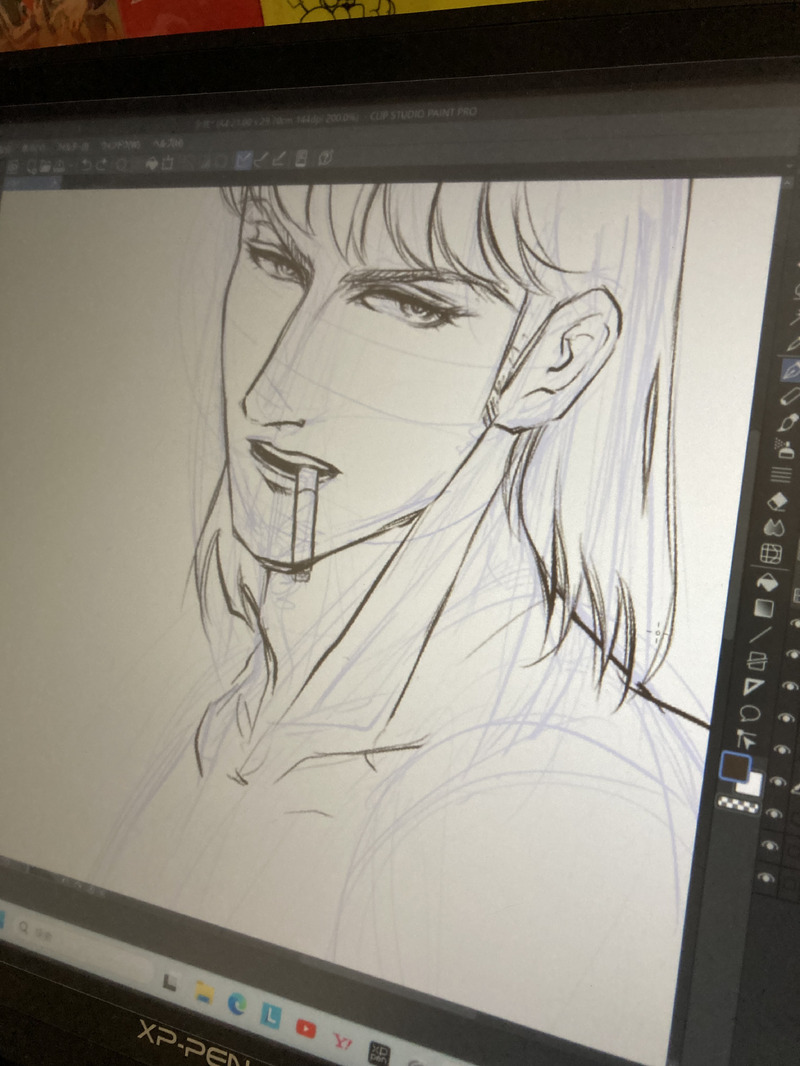Select the Blend tool
This screenshot has height=1066, width=800.
pos(775,527)
